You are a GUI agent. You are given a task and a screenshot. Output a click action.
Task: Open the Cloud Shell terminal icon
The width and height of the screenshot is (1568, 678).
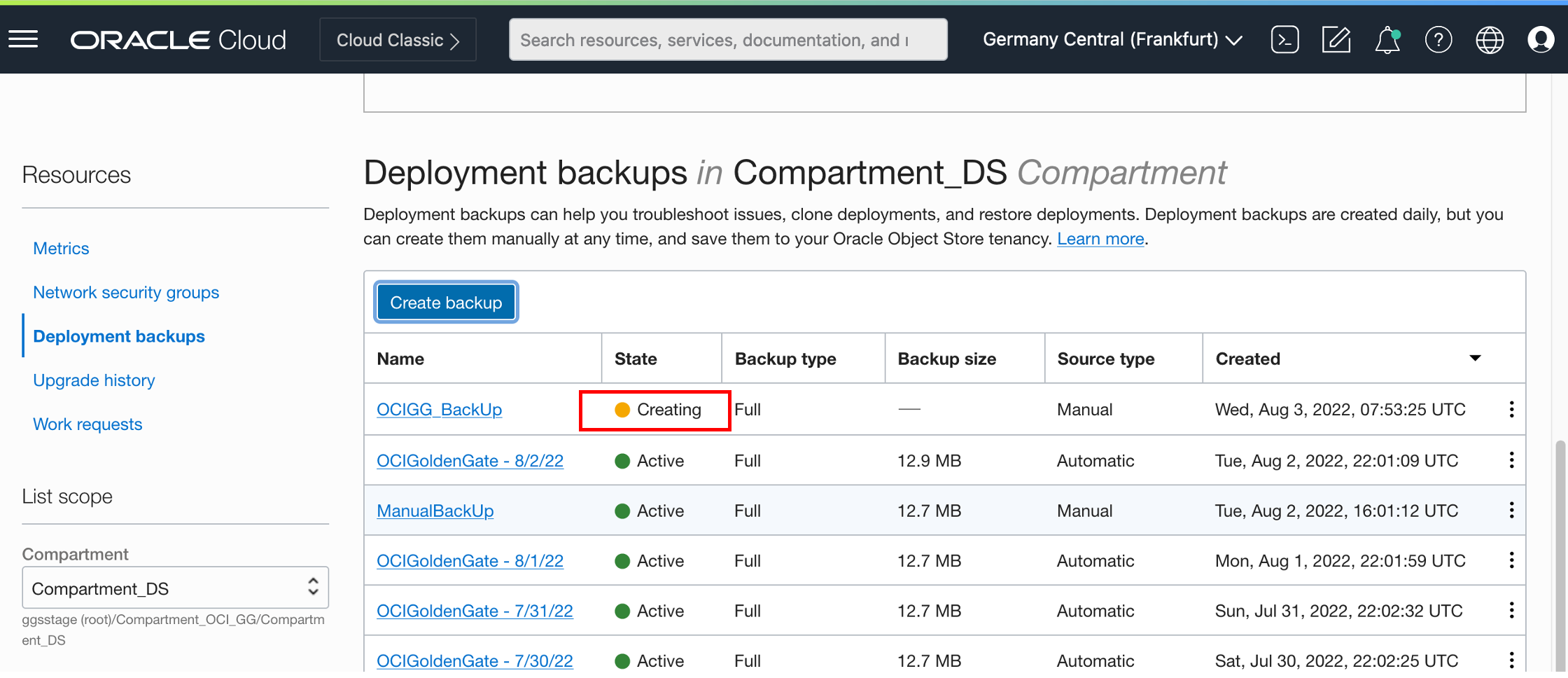coord(1284,39)
